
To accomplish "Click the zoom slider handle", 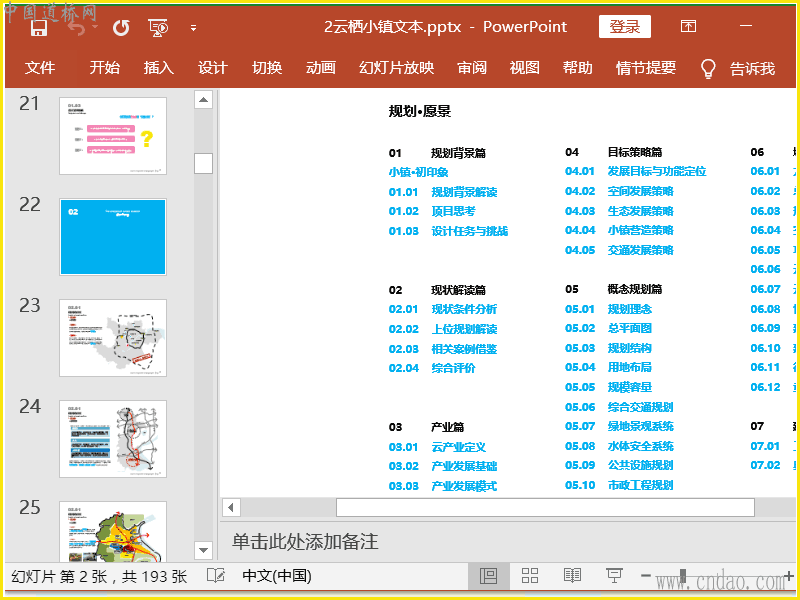I will [683, 576].
